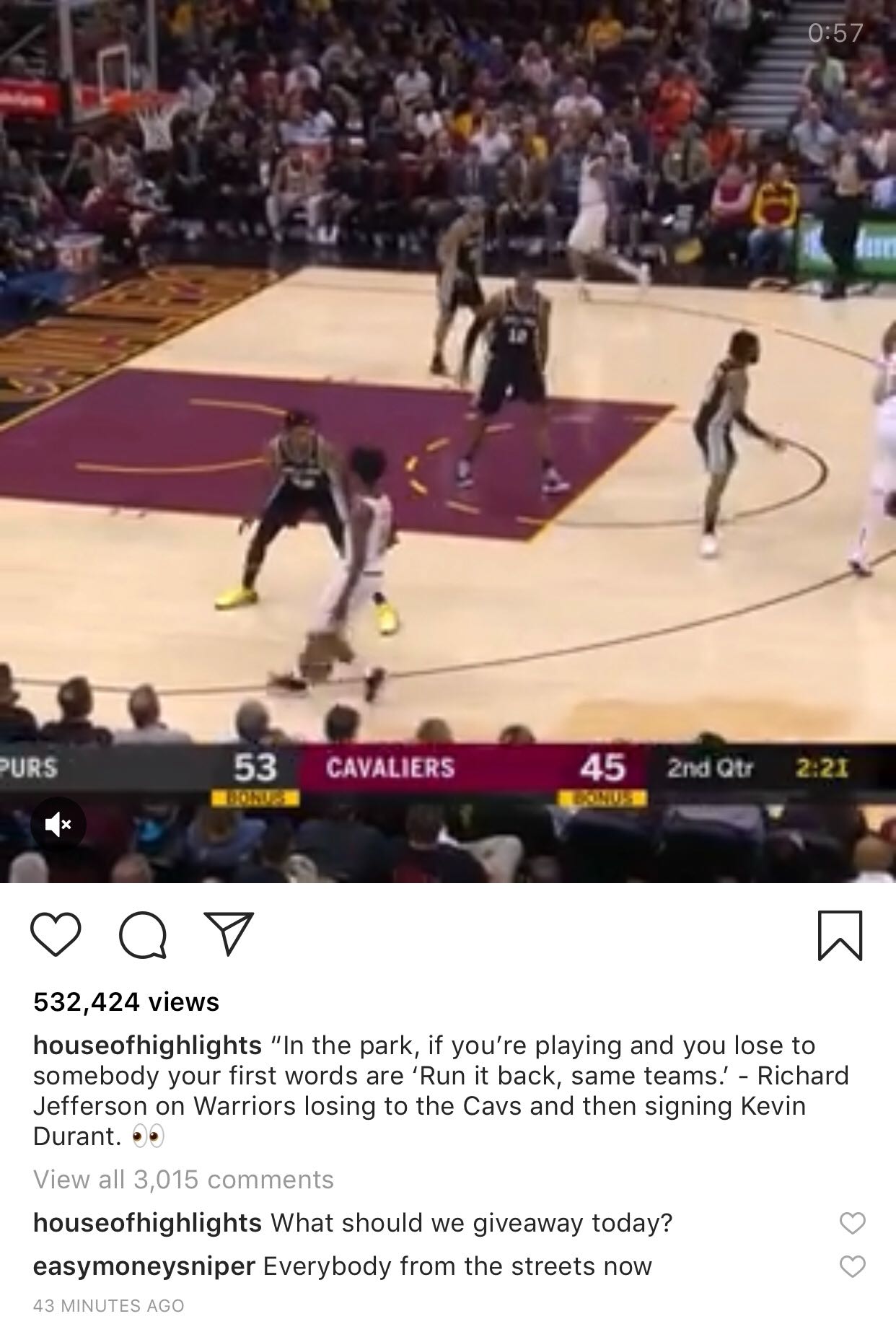The width and height of the screenshot is (896, 1324).
Task: Tap the 'Everybody from the streets now' comment
Action: point(457,1266)
